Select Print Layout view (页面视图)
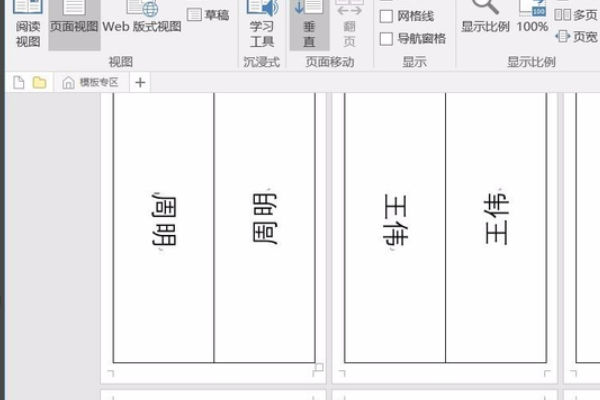The height and width of the screenshot is (400, 600). pos(74,24)
